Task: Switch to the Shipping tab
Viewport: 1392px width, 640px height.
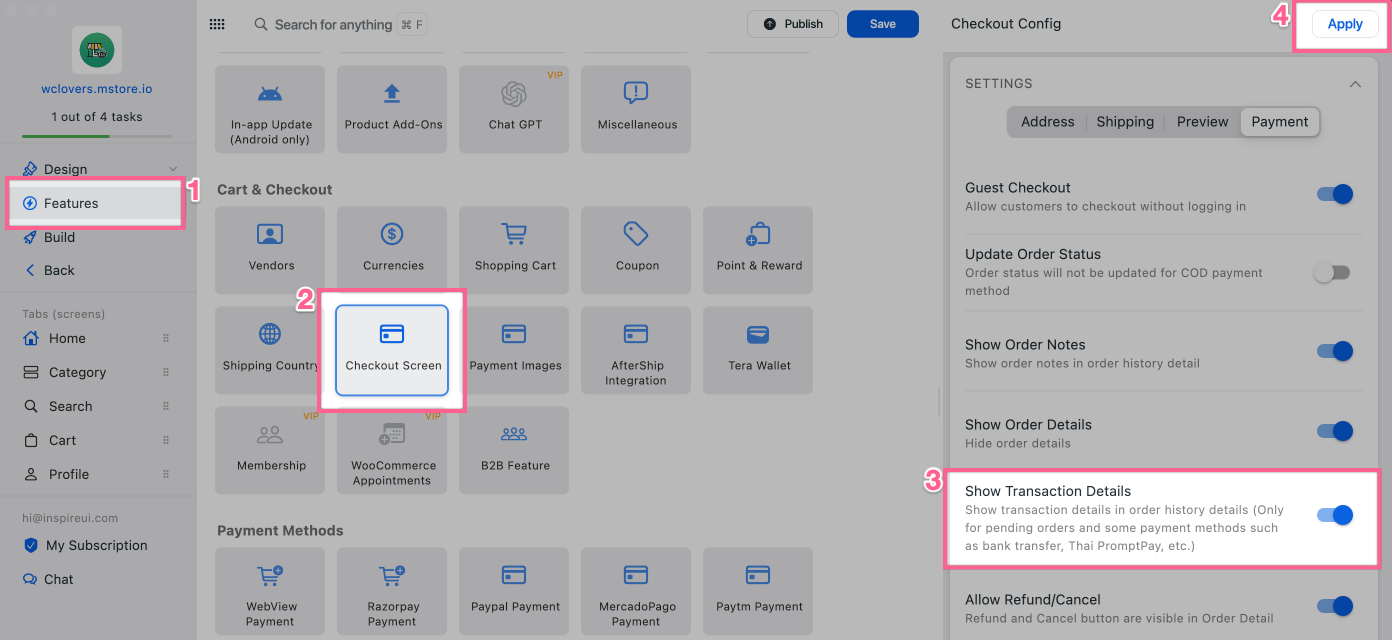Action: pos(1124,122)
